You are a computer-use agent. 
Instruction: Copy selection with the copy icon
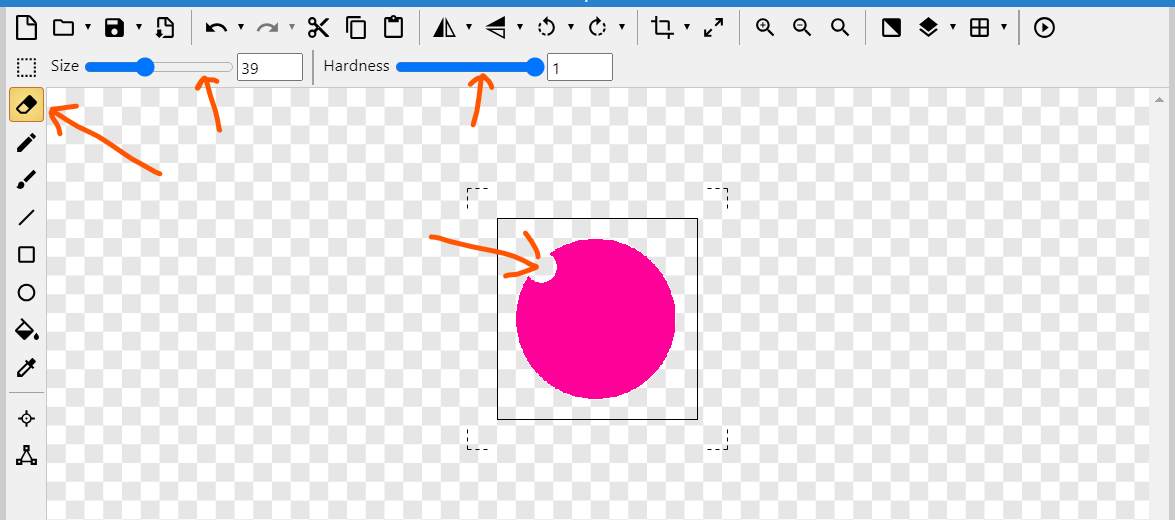356,28
